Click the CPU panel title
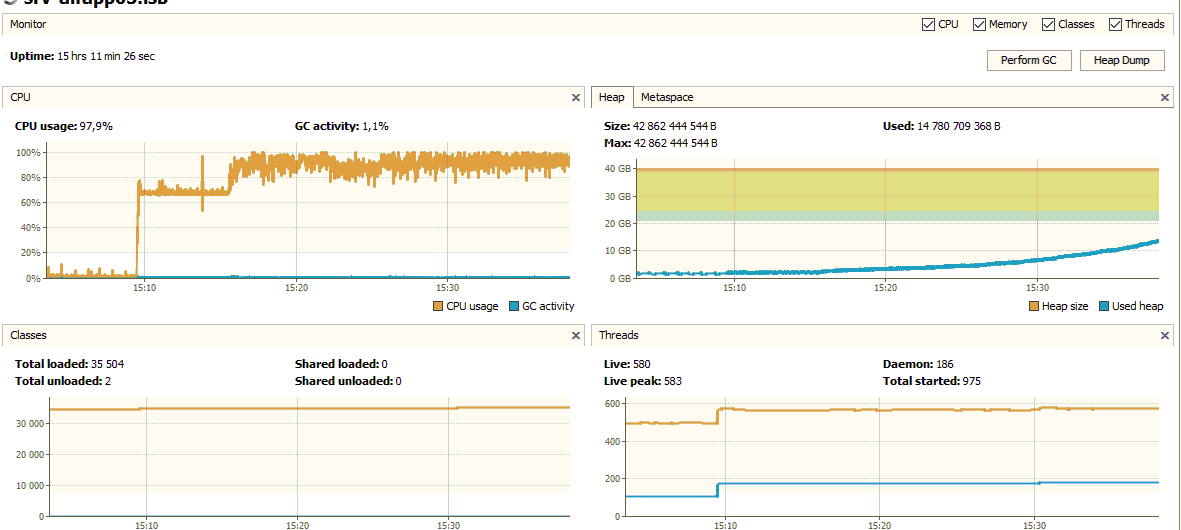 point(20,97)
